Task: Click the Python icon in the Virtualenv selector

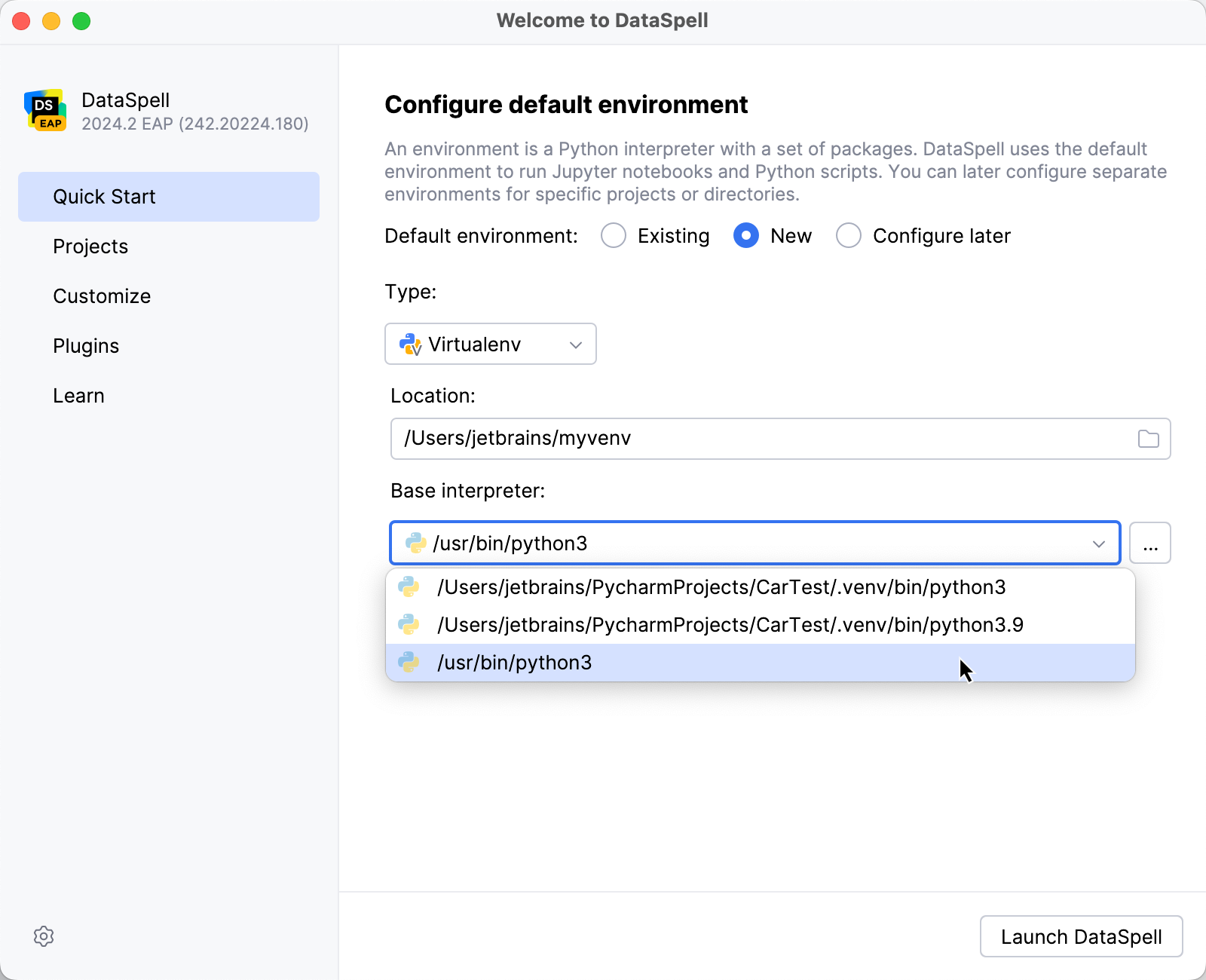Action: (x=411, y=344)
